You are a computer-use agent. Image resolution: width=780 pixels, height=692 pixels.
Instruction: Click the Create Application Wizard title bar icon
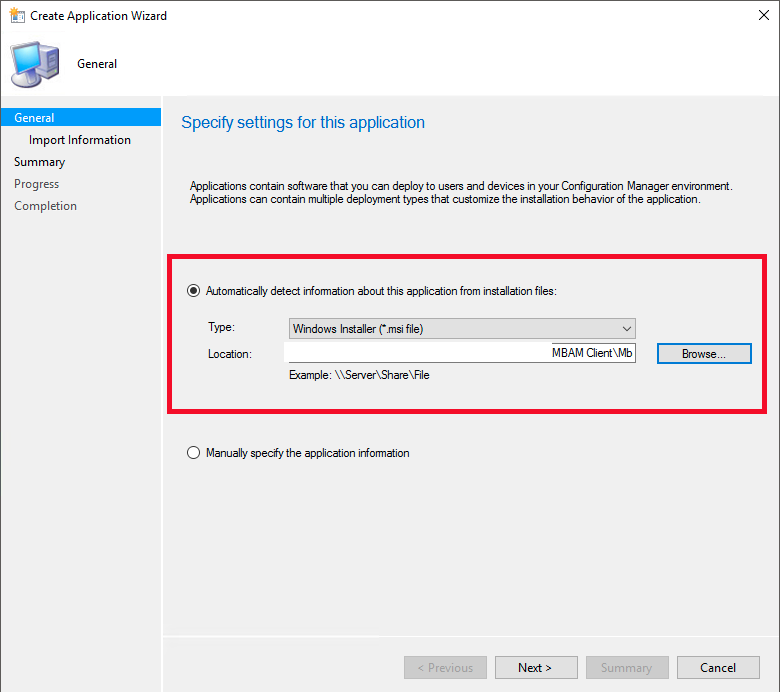click(16, 16)
